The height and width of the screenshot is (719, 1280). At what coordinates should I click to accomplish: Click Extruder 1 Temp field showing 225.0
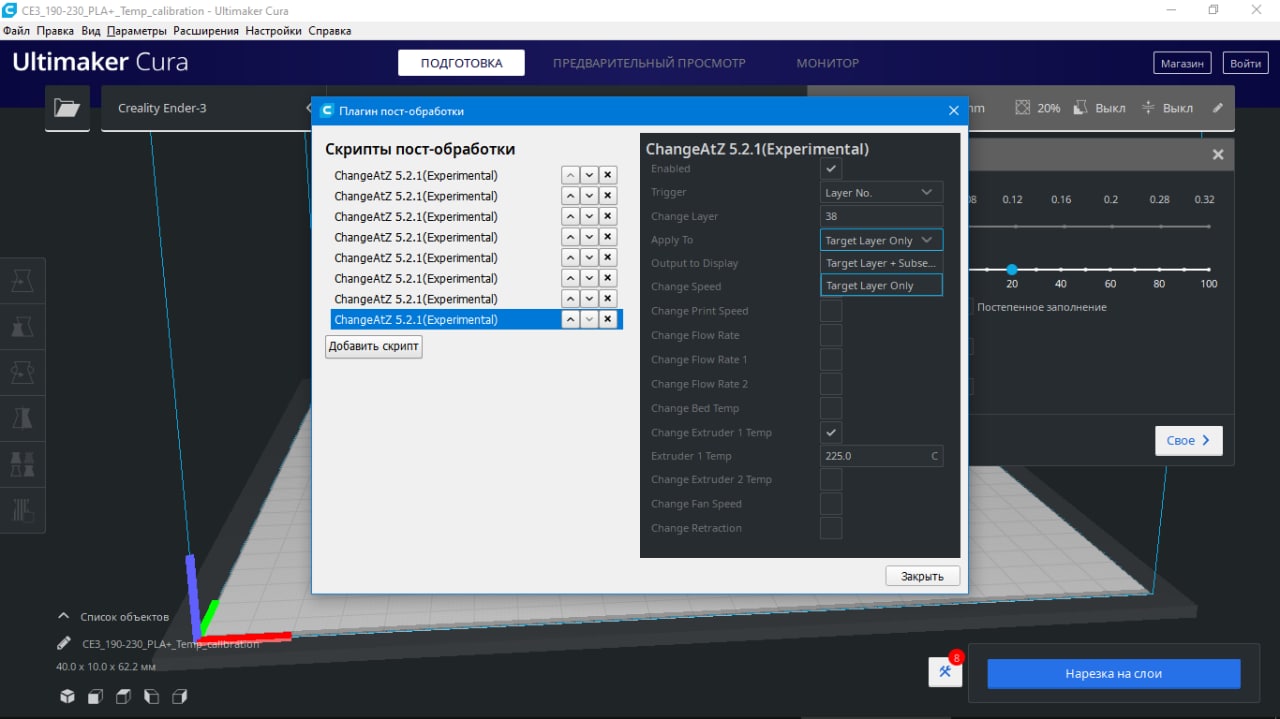[x=881, y=456]
